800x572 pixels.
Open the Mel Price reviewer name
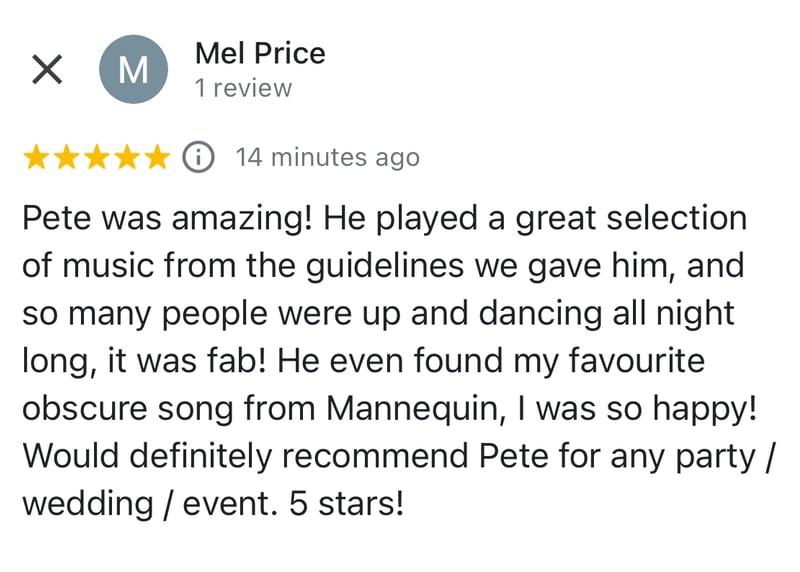coord(260,53)
